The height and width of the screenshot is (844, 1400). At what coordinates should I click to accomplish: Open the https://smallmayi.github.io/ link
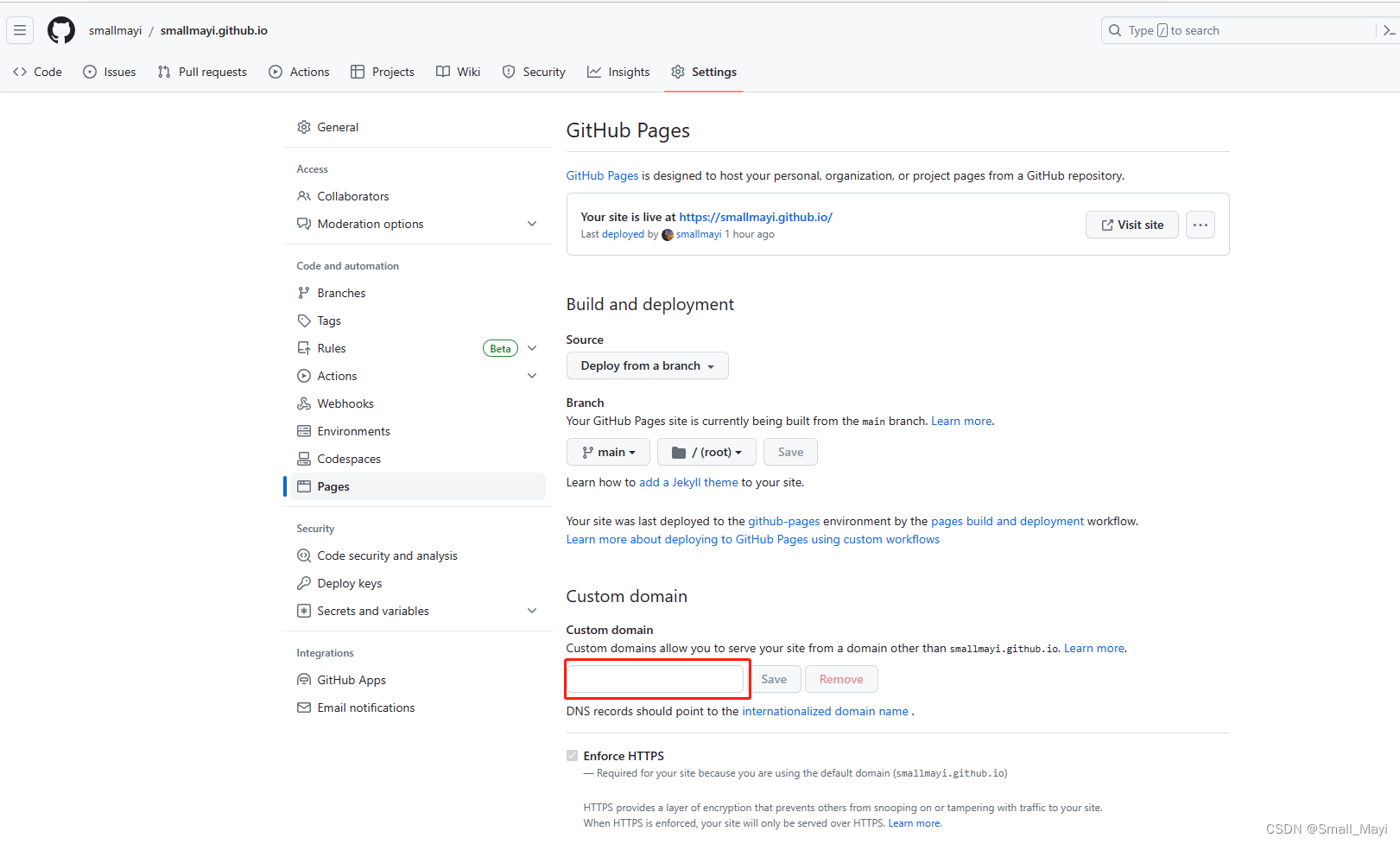coord(756,217)
